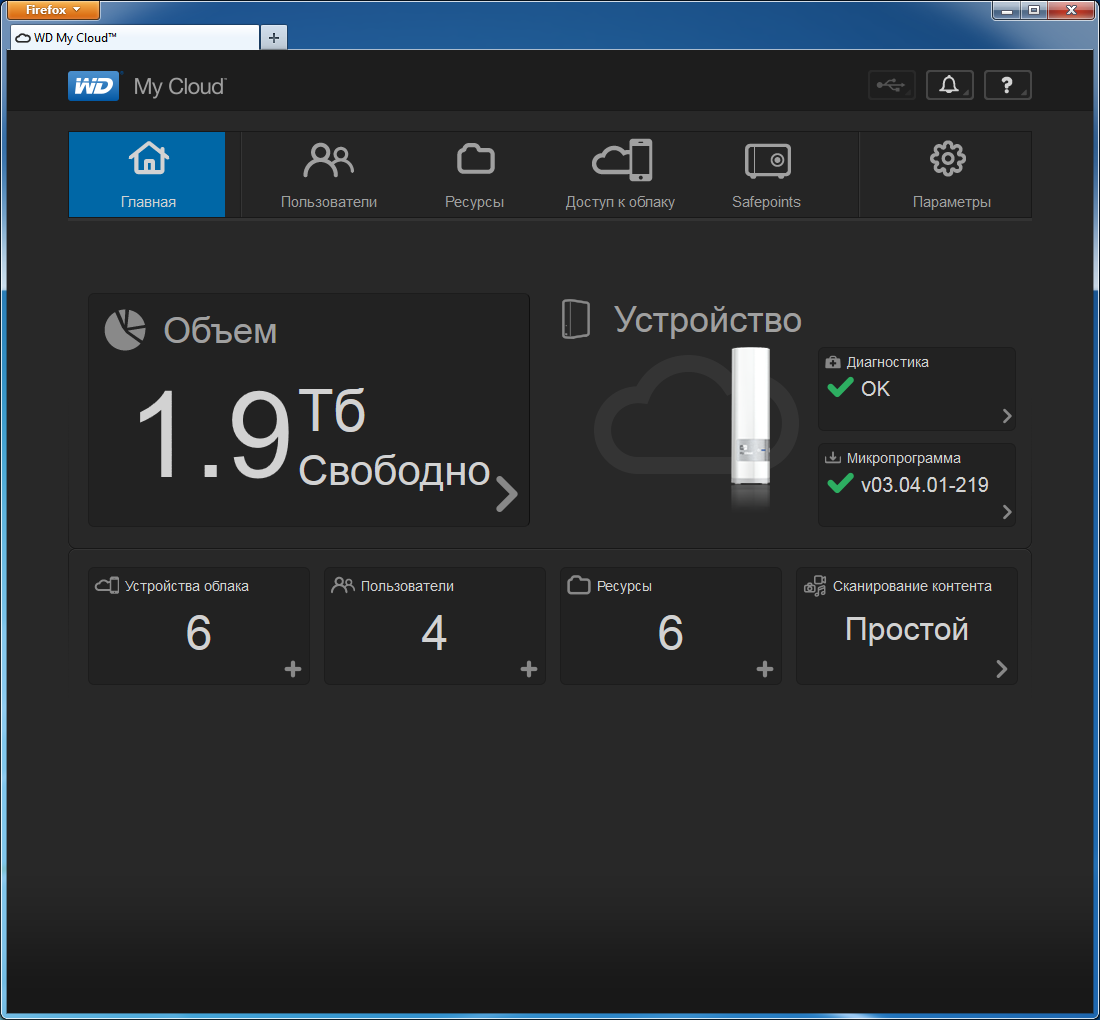1100x1020 pixels.
Task: Click the Объем pie chart icon
Action: [125, 330]
